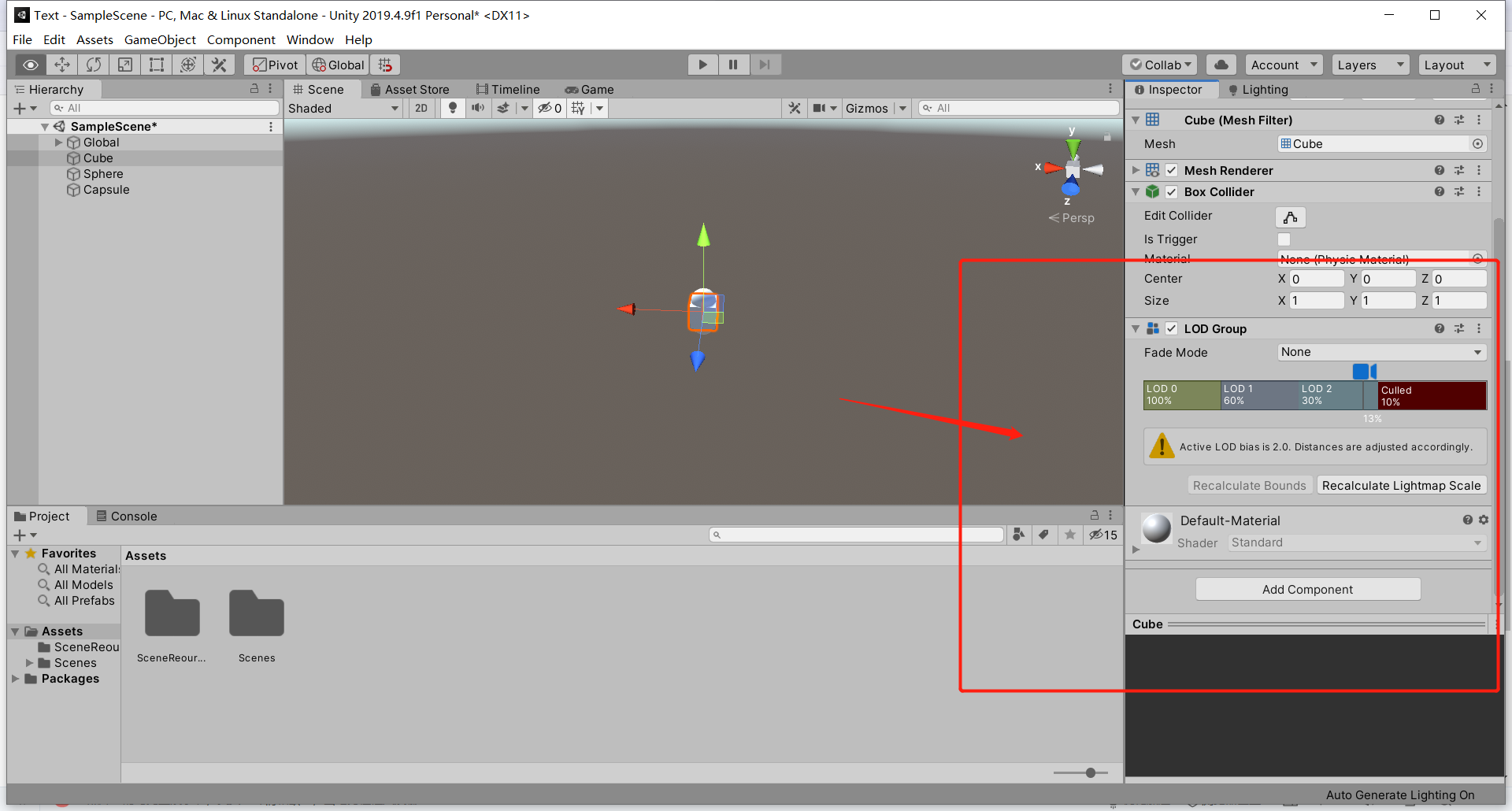Open the grid snapping settings icon
This screenshot has height=811, width=1512.
(x=385, y=64)
